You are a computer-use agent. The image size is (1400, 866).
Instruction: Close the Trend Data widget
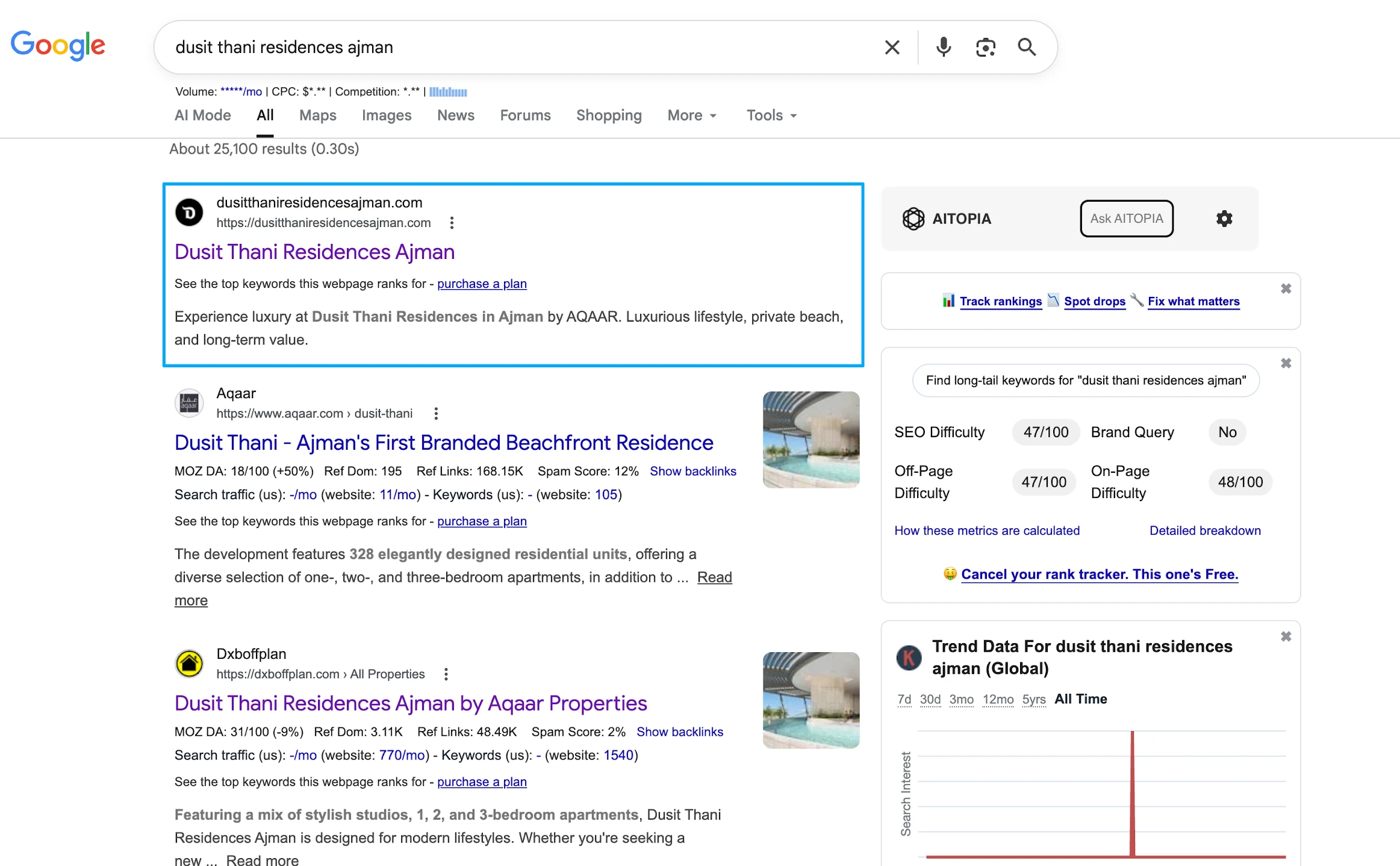pyautogui.click(x=1286, y=637)
